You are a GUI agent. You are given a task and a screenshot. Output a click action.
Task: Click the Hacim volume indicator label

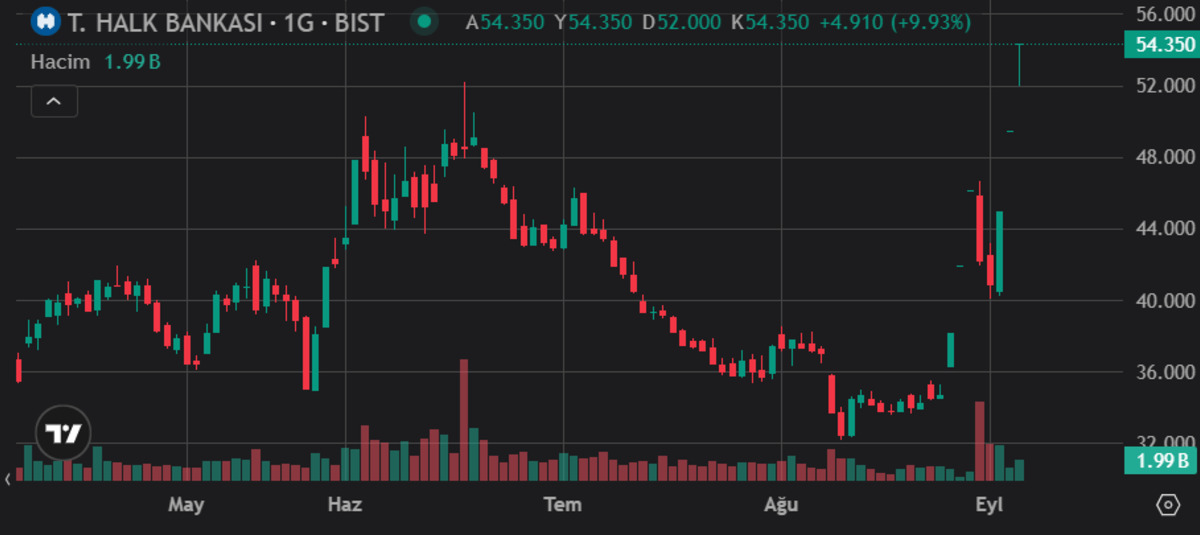click(60, 62)
